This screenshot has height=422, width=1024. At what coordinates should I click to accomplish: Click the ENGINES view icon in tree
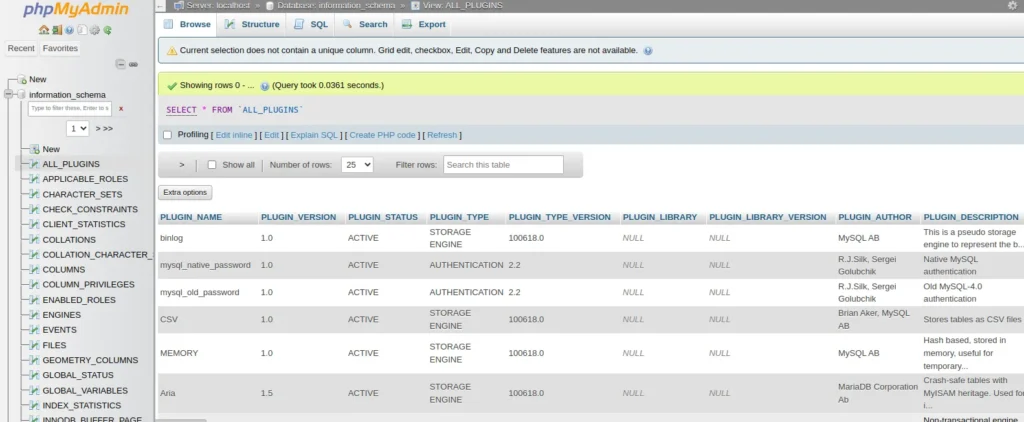click(35, 315)
